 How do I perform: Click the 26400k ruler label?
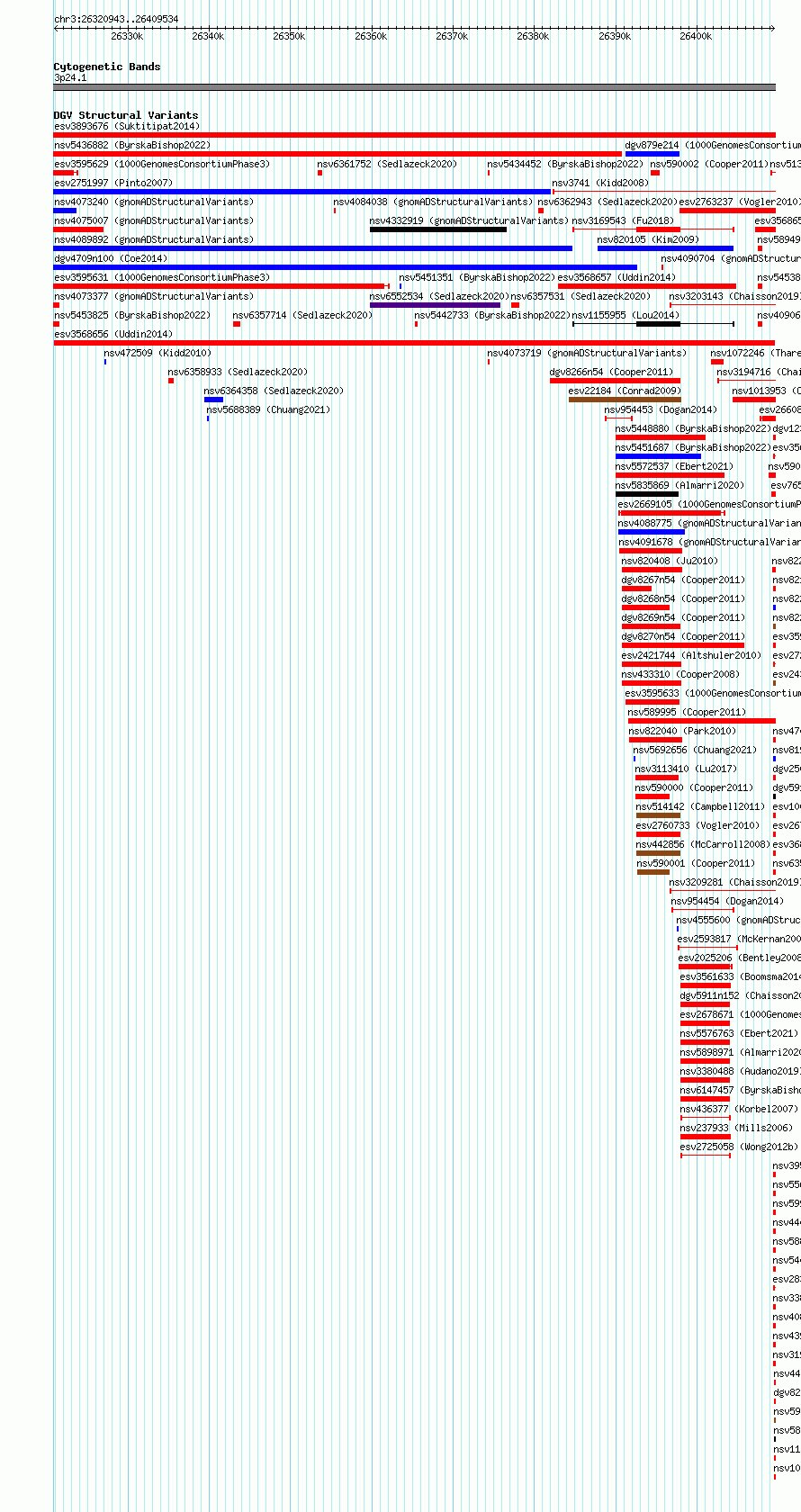(696, 37)
